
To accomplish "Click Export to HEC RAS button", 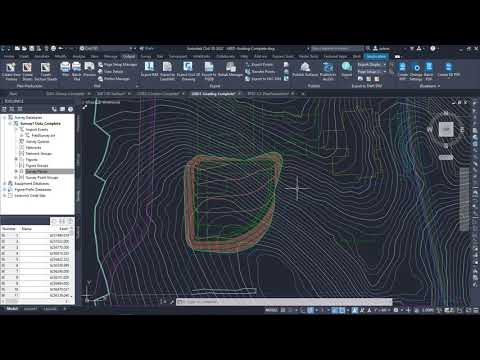I will click(x=263, y=79).
